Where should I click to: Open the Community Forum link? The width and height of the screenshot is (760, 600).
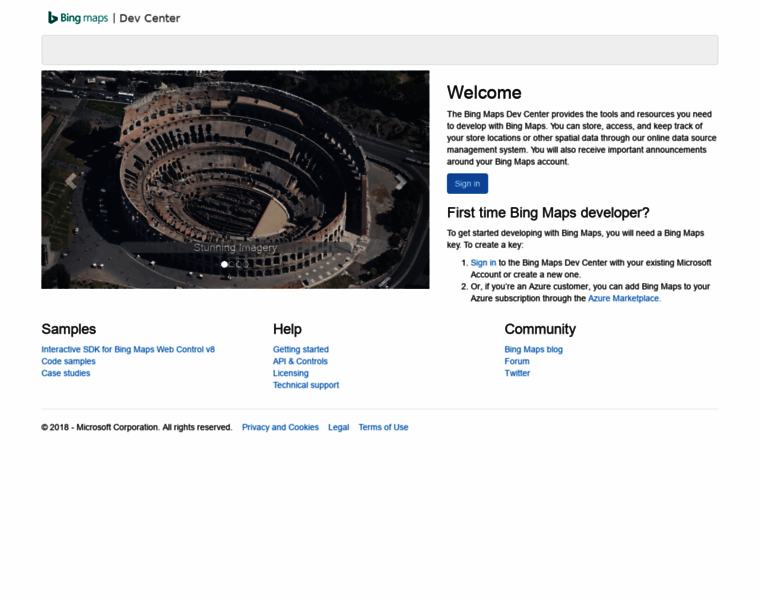(517, 362)
